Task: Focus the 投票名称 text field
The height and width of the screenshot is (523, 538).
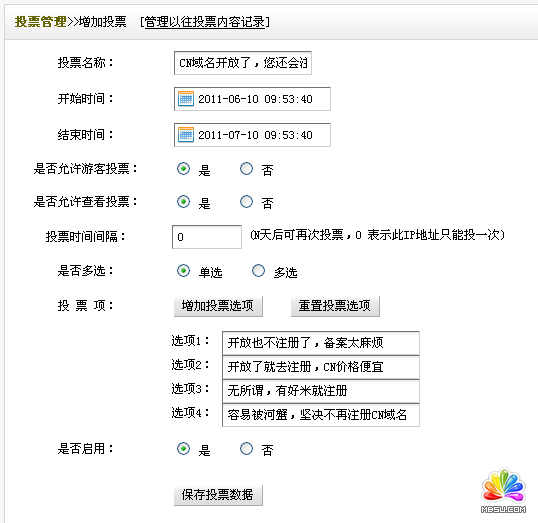Action: [x=243, y=63]
